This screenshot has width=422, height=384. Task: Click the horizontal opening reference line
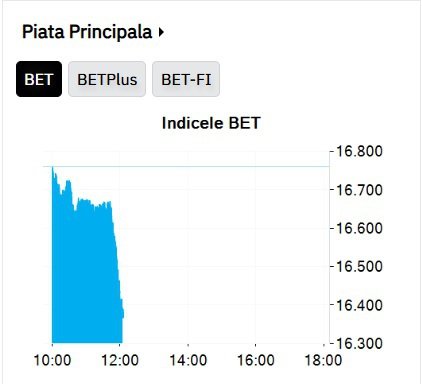click(x=190, y=166)
